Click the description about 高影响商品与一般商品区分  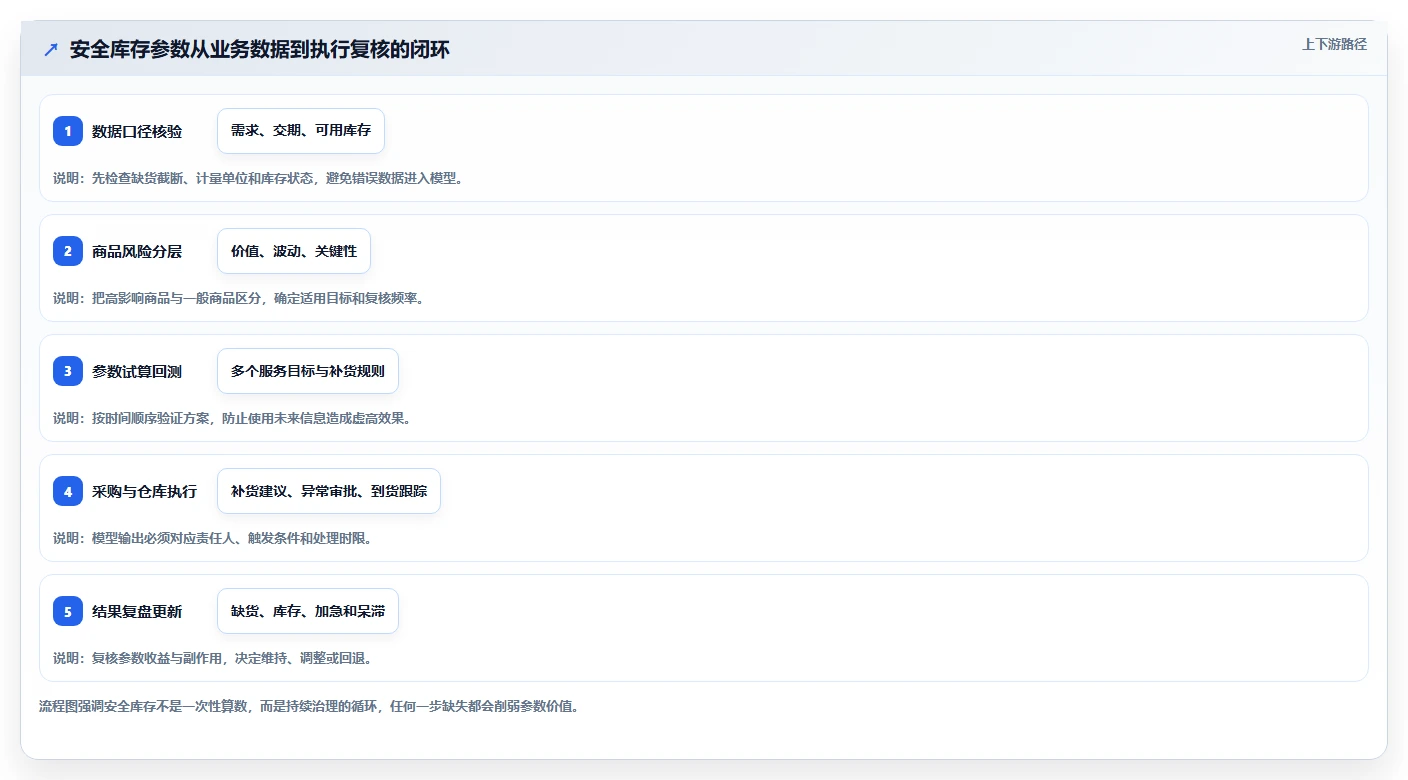239,298
